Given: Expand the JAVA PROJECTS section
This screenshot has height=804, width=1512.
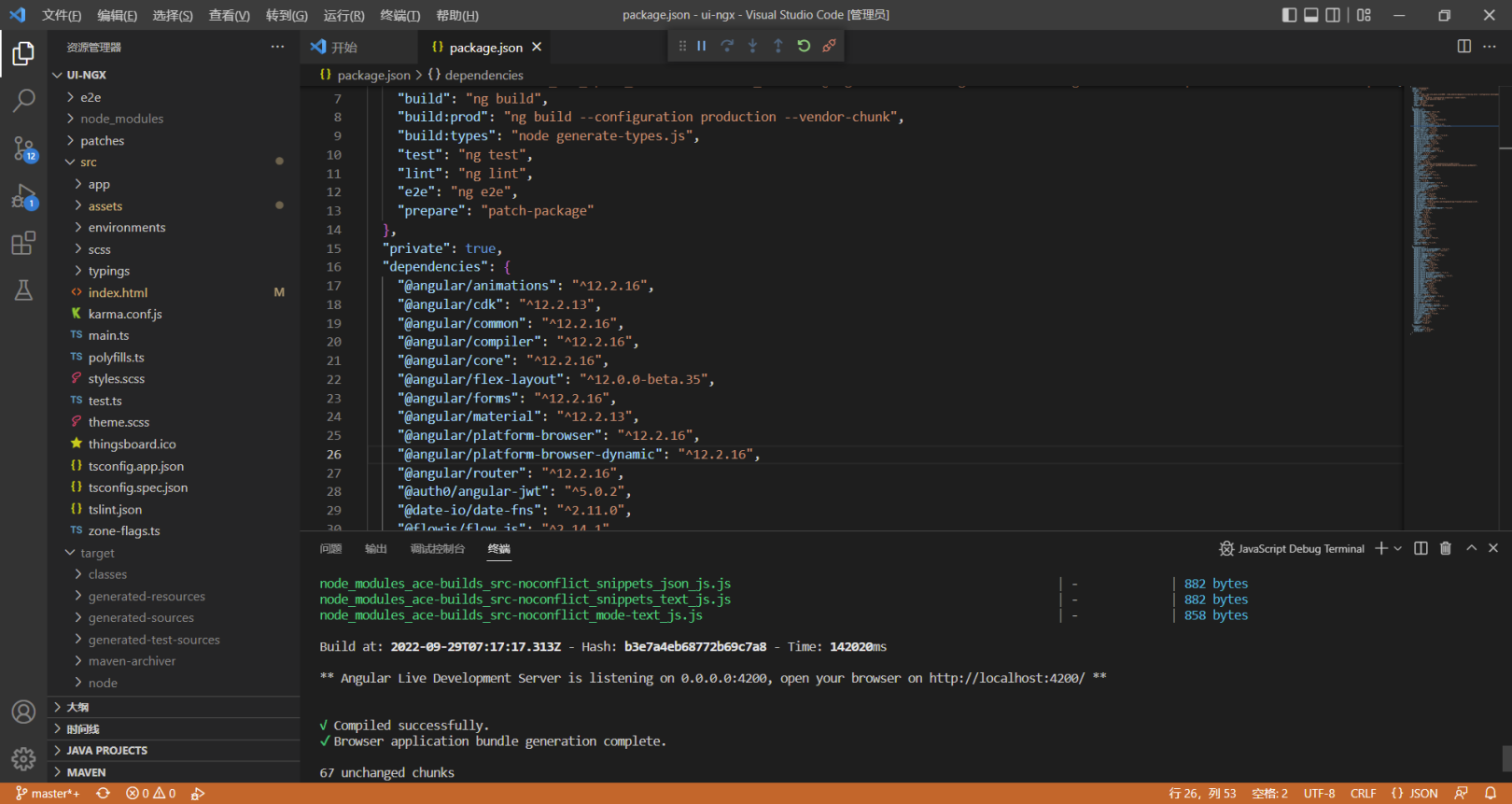Looking at the screenshot, I should (174, 750).
